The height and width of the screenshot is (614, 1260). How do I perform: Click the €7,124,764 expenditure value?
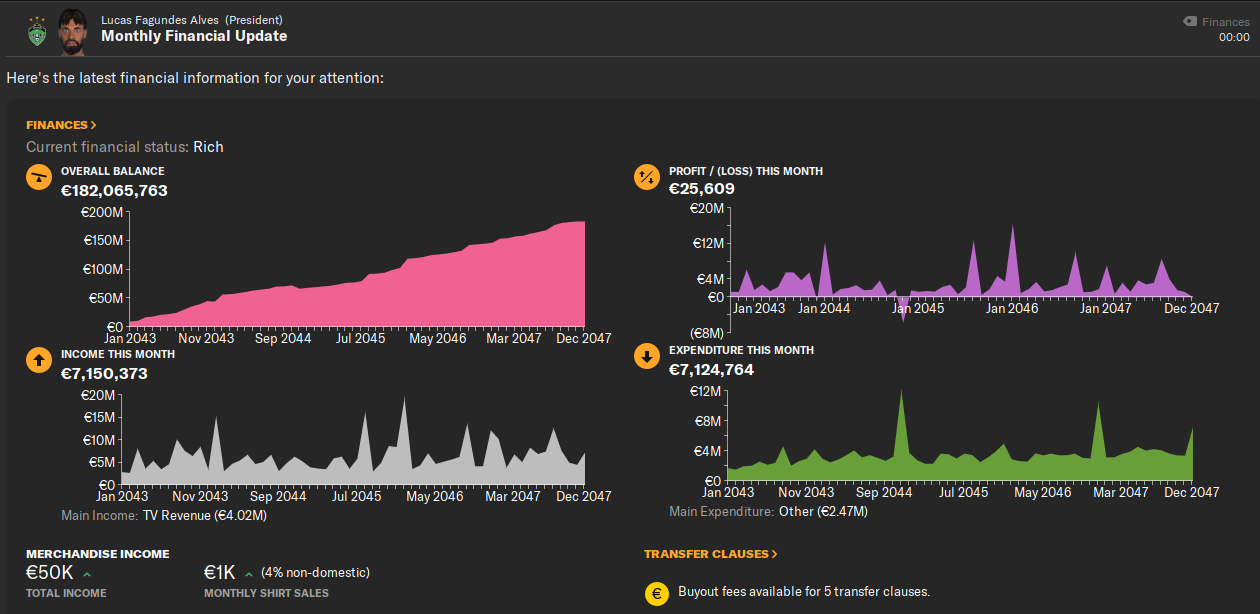711,369
